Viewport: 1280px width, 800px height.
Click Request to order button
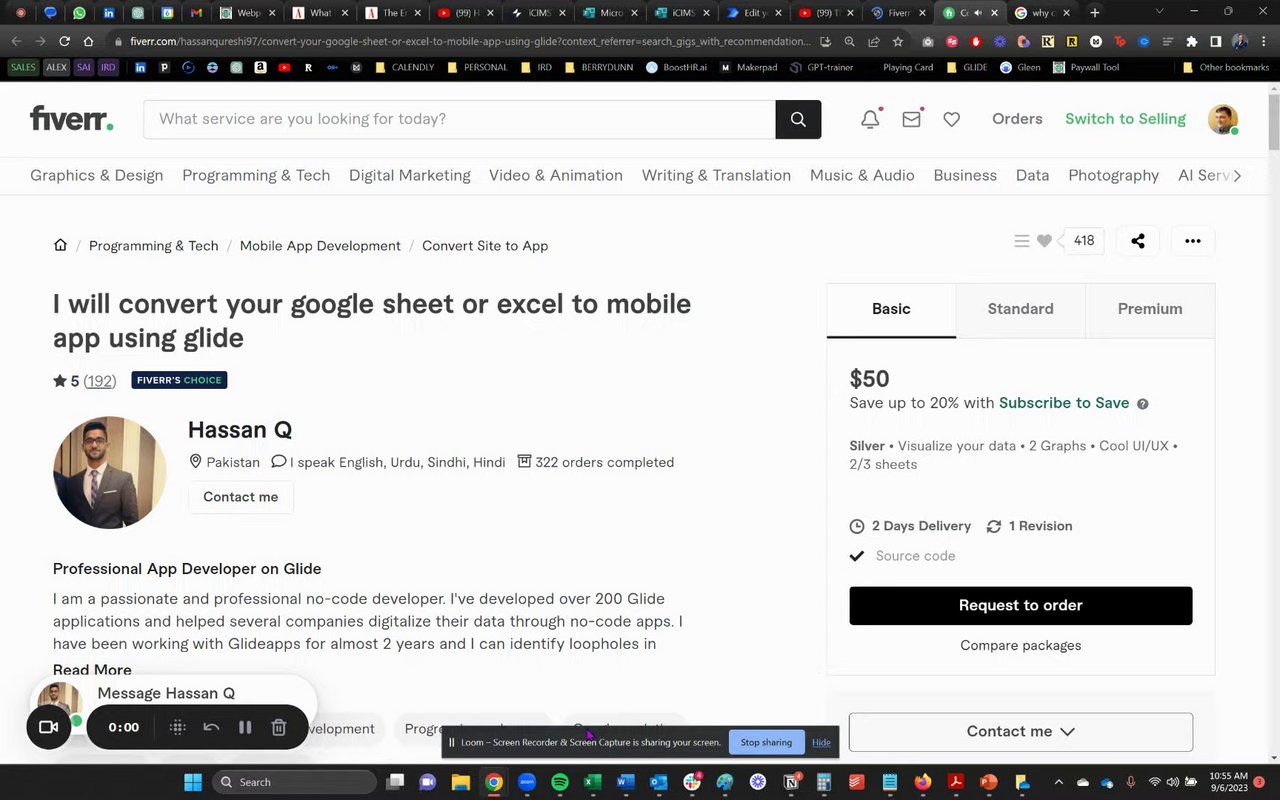point(1020,606)
